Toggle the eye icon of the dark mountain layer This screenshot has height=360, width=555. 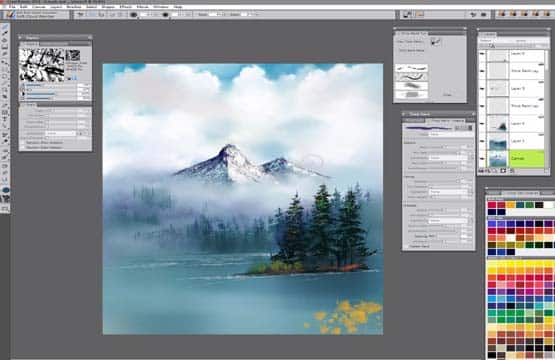[482, 124]
